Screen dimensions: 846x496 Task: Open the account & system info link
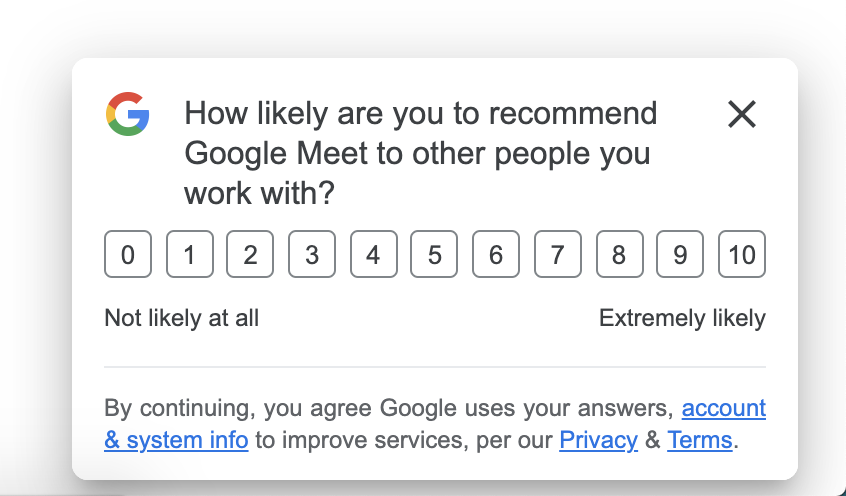click(435, 424)
